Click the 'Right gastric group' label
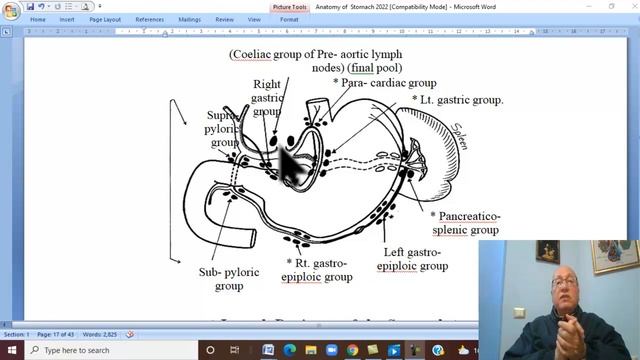Viewport: 640px width, 360px height. point(267,98)
